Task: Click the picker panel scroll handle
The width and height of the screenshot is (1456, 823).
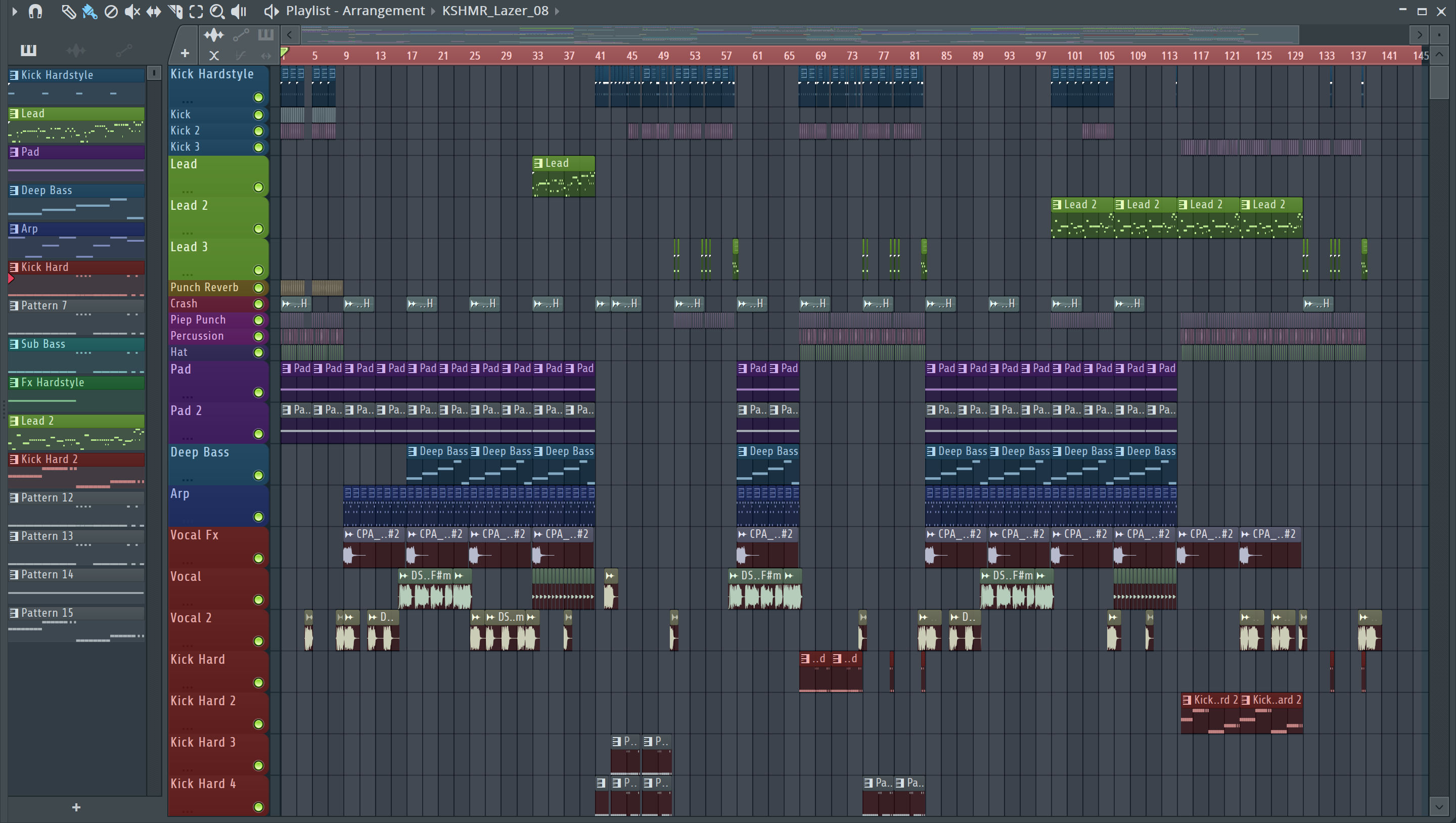Action: tap(153, 73)
